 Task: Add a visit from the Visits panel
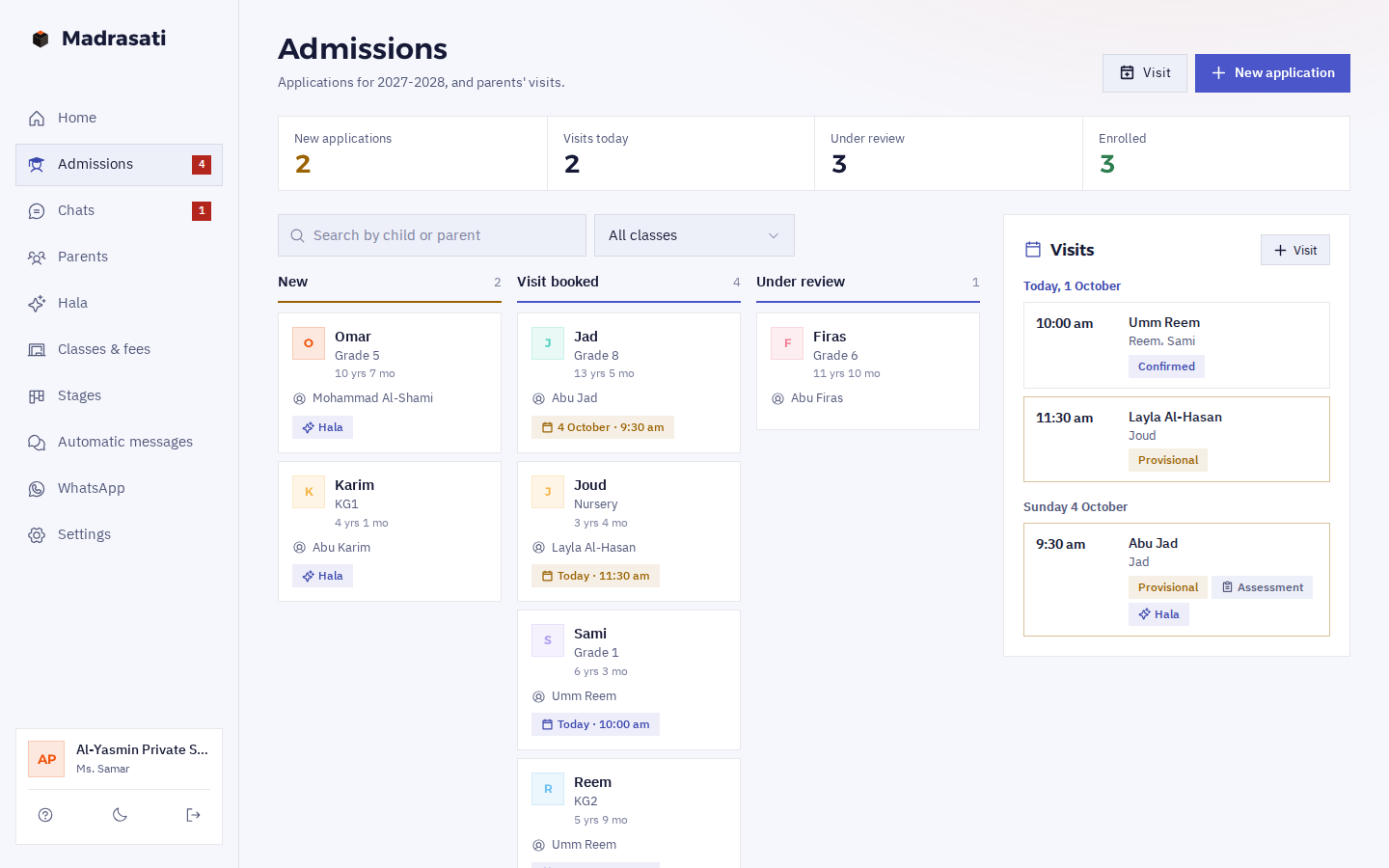[1295, 250]
